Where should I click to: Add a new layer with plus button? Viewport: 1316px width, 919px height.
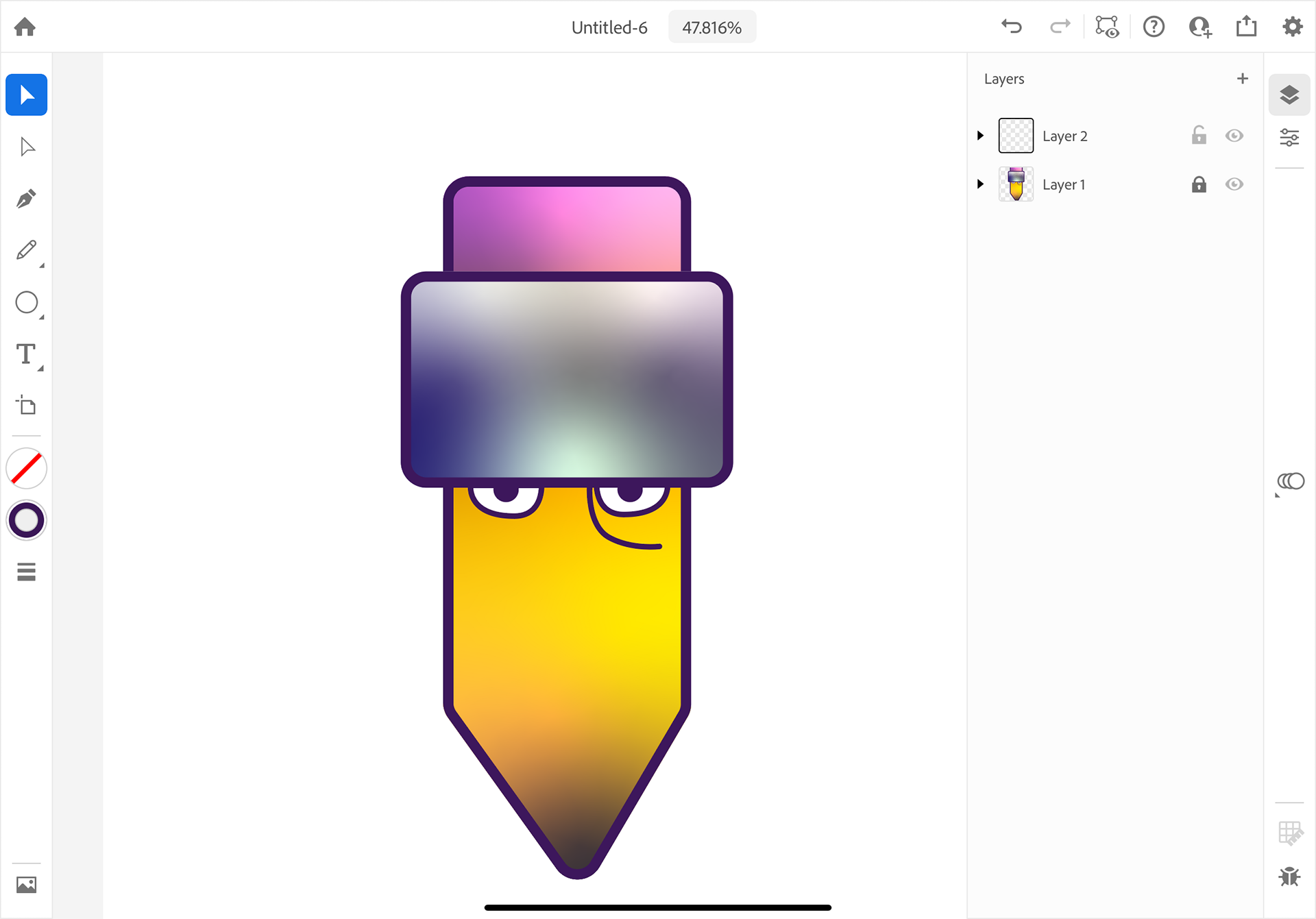click(x=1243, y=79)
